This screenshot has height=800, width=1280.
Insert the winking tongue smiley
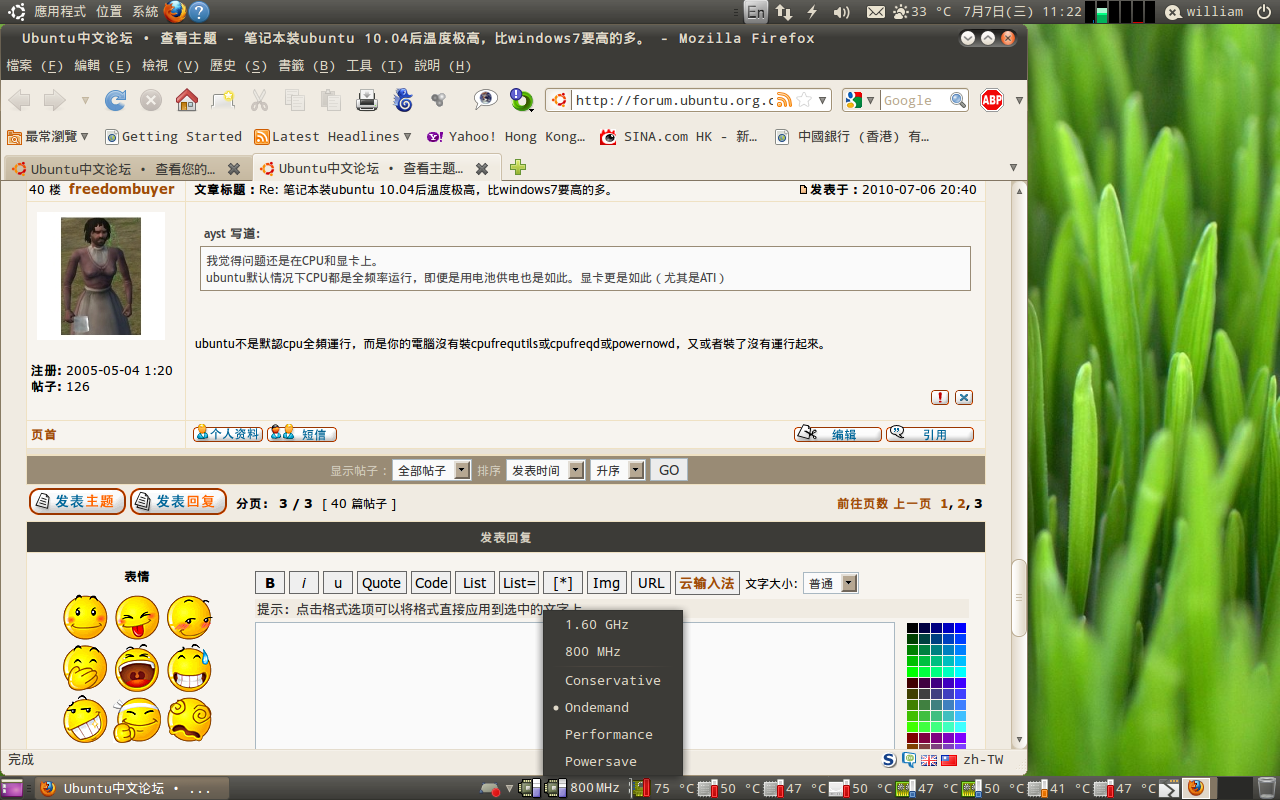click(x=137, y=617)
